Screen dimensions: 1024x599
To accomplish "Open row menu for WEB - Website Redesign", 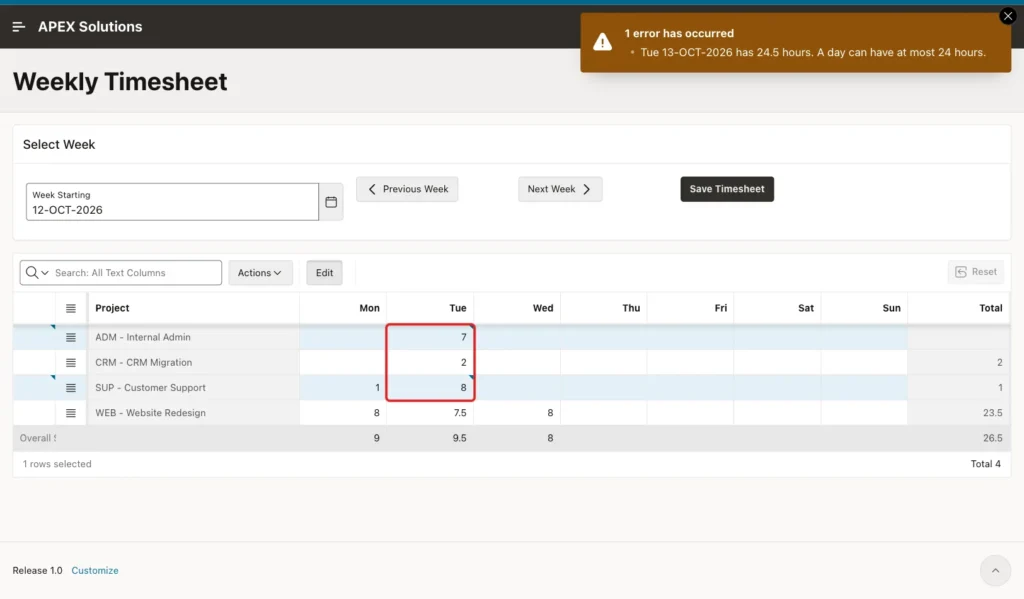I will click(71, 413).
